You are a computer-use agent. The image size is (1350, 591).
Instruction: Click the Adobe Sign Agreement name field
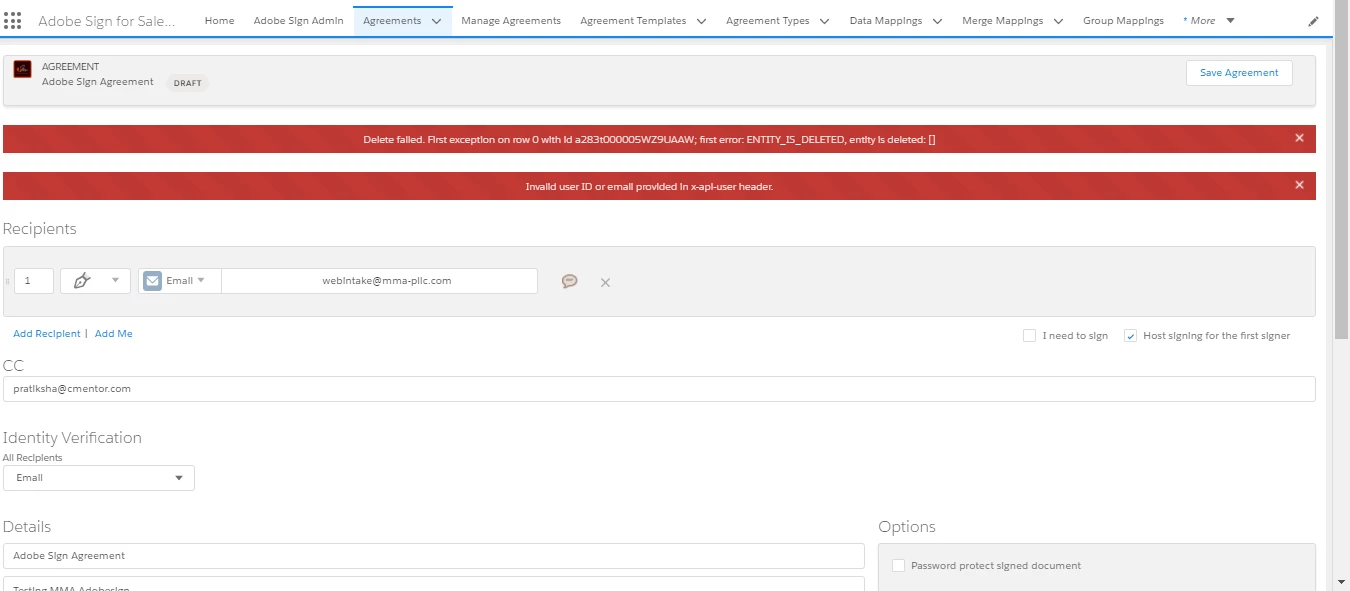434,556
